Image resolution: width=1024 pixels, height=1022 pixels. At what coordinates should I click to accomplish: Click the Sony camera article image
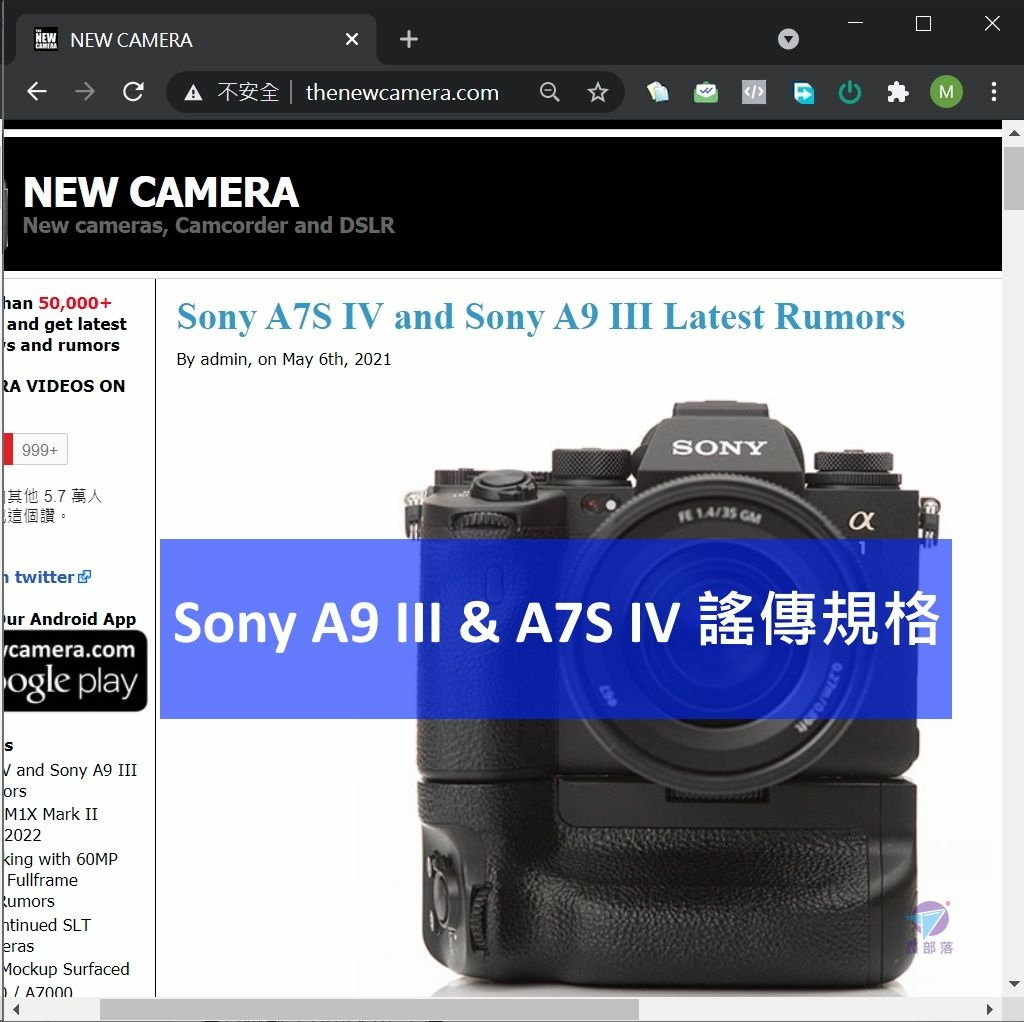pos(673,692)
